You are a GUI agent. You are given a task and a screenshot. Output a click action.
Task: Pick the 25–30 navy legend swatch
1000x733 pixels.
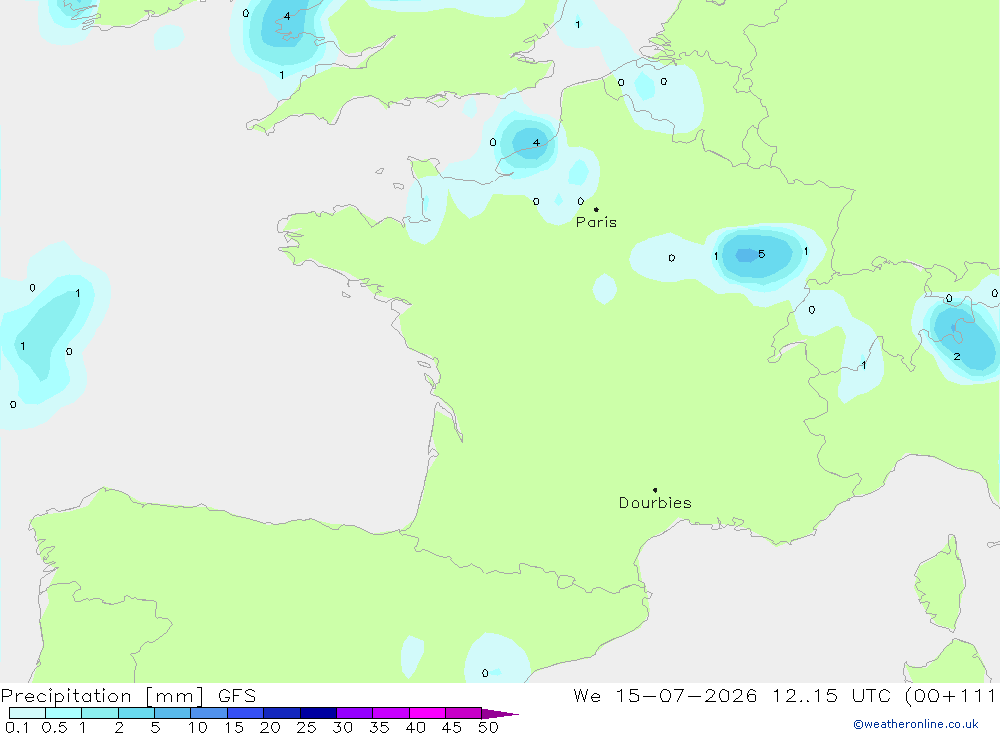[318, 713]
